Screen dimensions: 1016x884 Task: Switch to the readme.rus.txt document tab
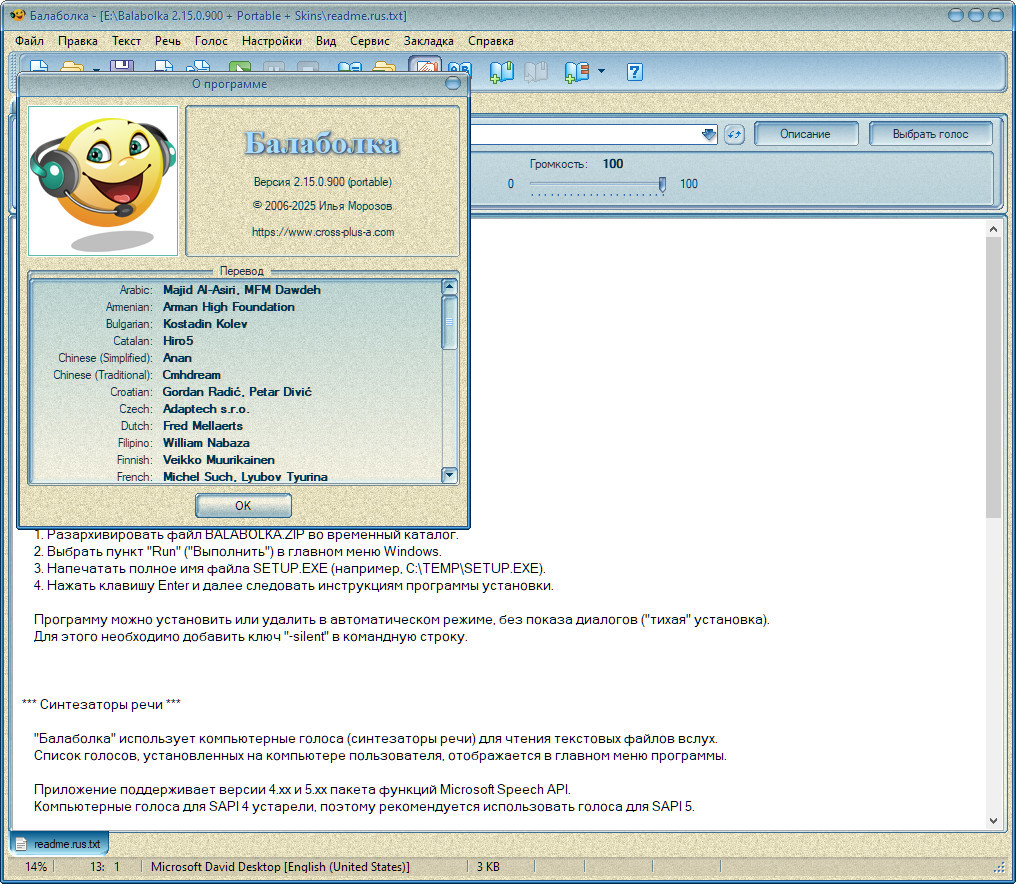(x=60, y=844)
